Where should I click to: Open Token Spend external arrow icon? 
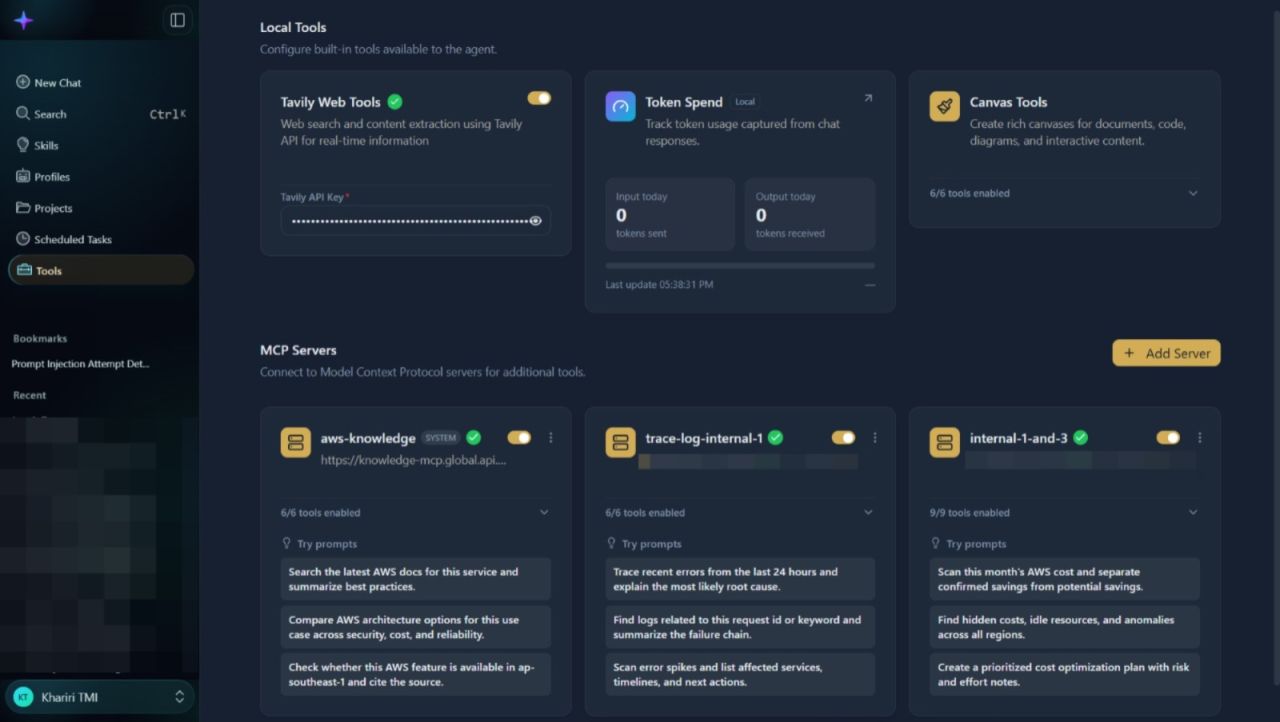(868, 98)
